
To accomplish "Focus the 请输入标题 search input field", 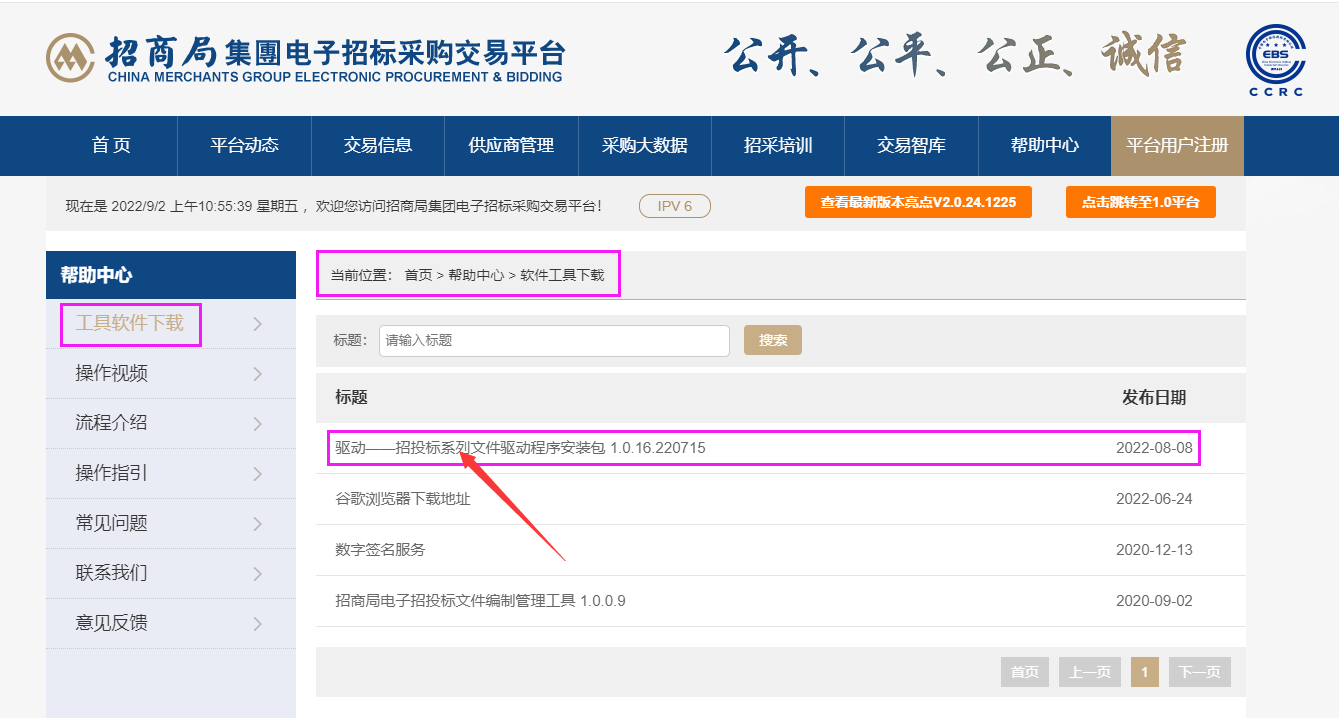I will [x=554, y=340].
